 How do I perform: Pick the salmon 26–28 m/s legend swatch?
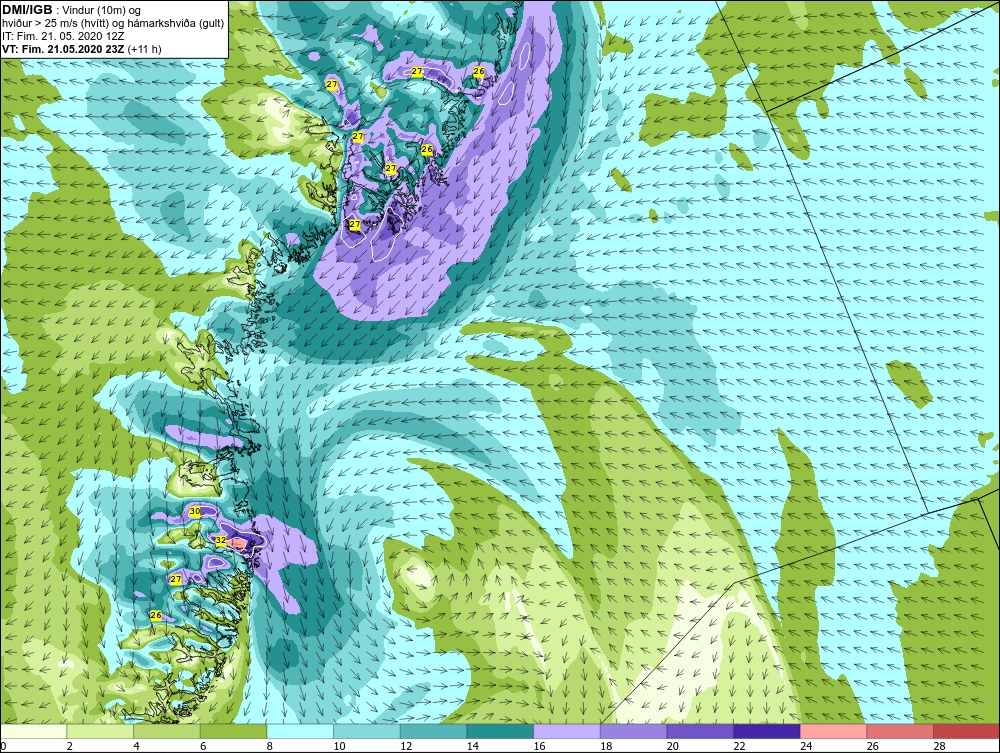pyautogui.click(x=900, y=731)
